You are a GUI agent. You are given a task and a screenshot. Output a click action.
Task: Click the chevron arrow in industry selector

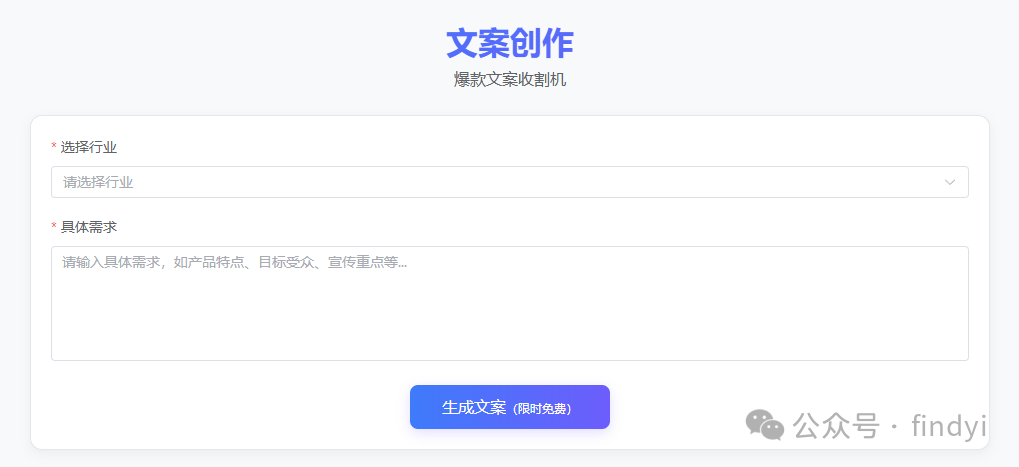tap(950, 183)
